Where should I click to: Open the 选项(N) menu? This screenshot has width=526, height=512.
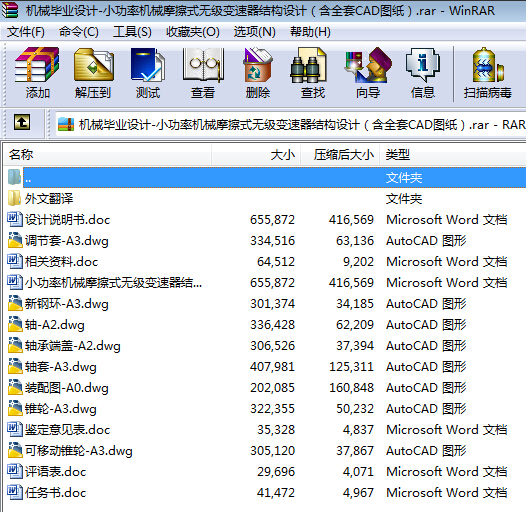[255, 32]
